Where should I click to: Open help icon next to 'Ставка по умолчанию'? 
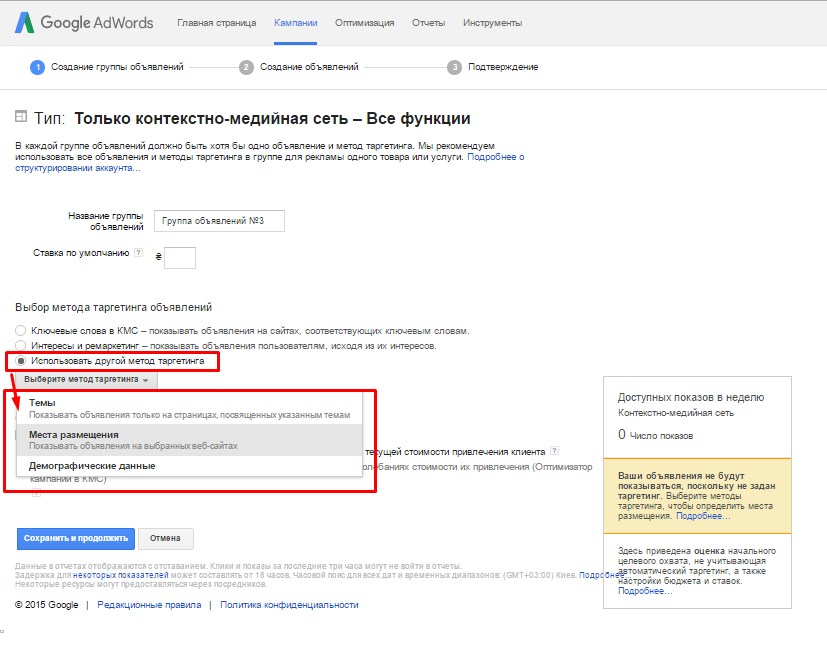[138, 253]
